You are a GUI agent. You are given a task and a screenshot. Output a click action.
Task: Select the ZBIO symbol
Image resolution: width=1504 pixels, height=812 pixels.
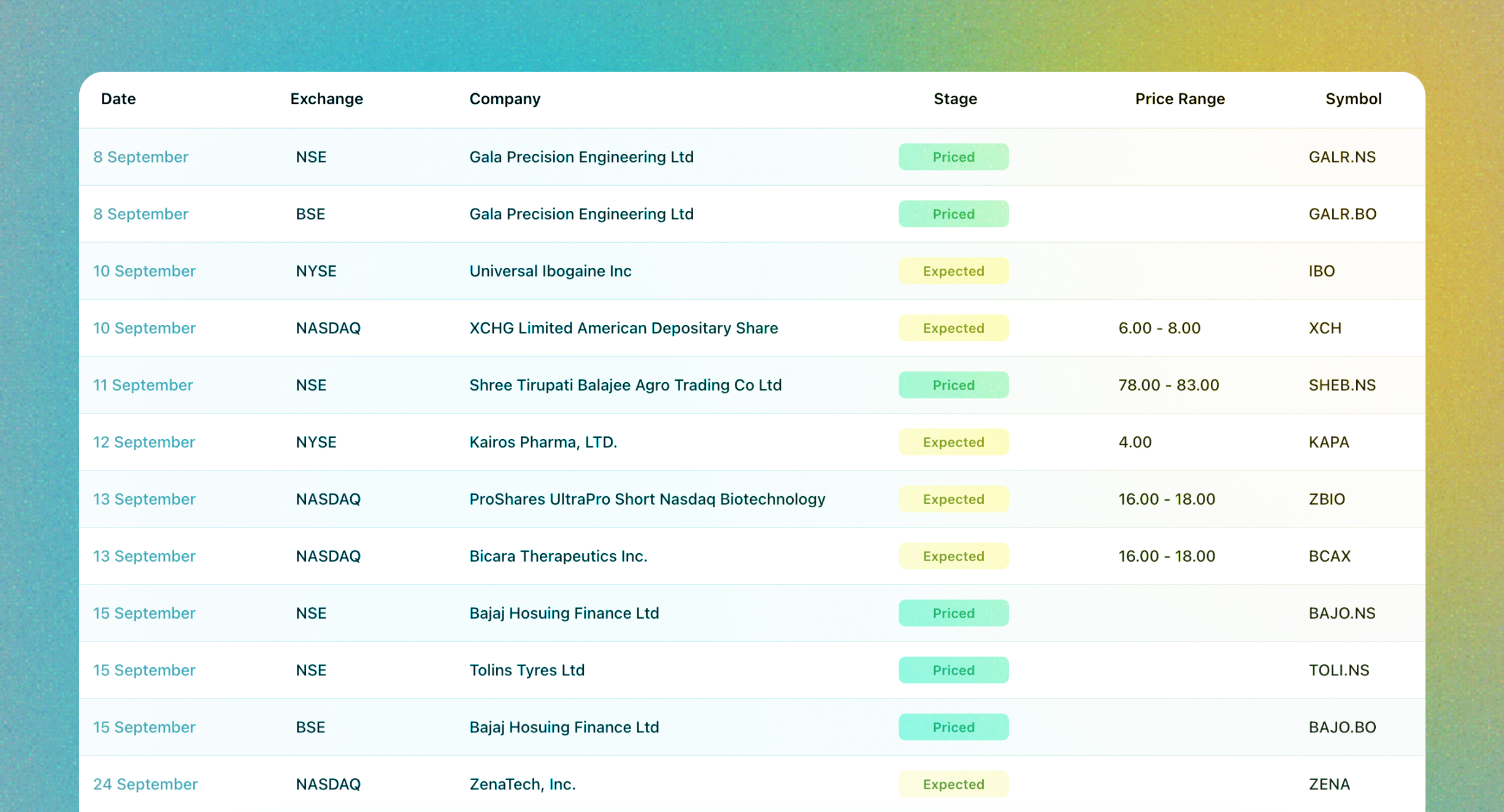click(x=1327, y=499)
